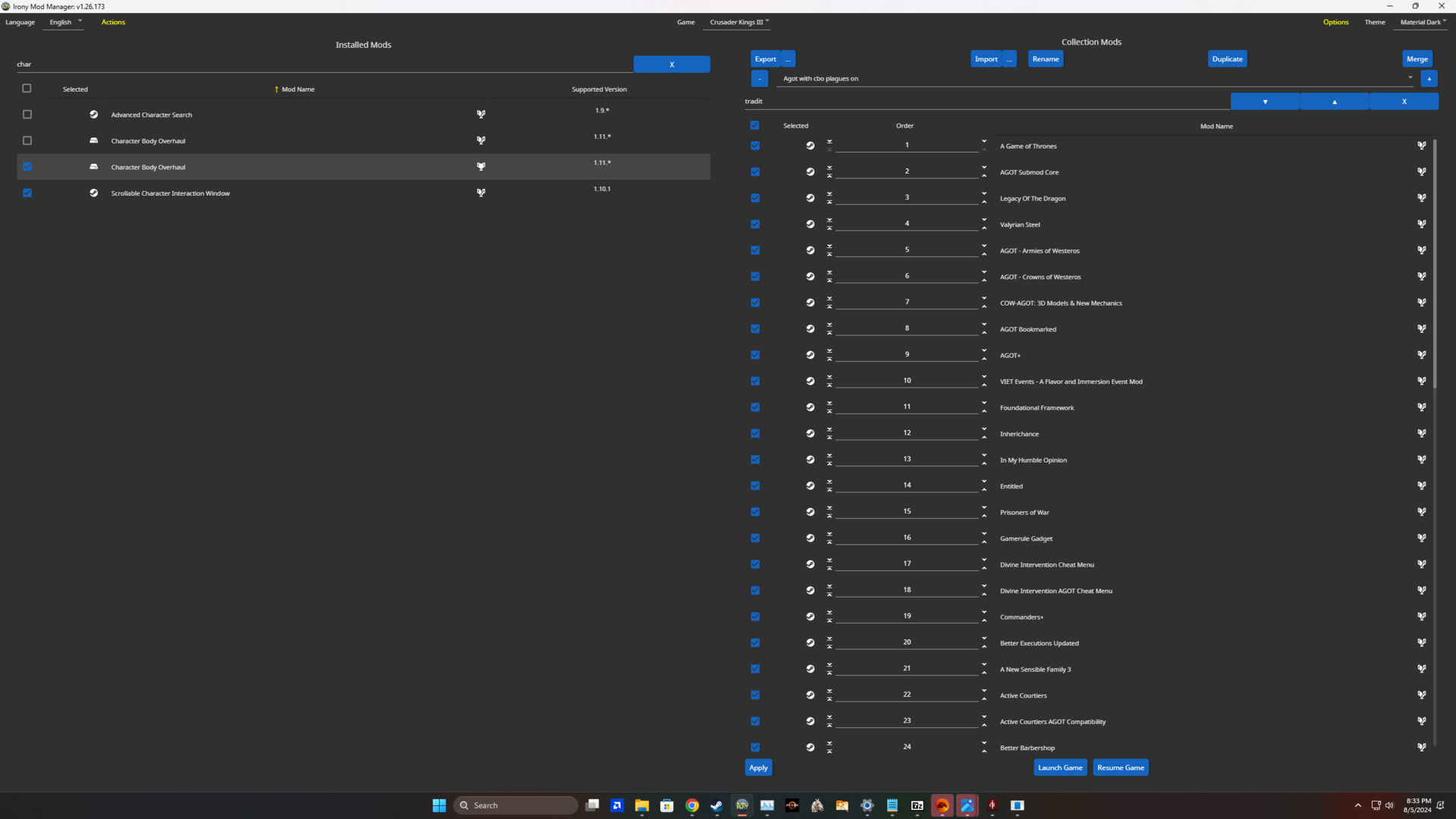Open Google Chrome from the taskbar
The image size is (1456, 819).
[692, 805]
